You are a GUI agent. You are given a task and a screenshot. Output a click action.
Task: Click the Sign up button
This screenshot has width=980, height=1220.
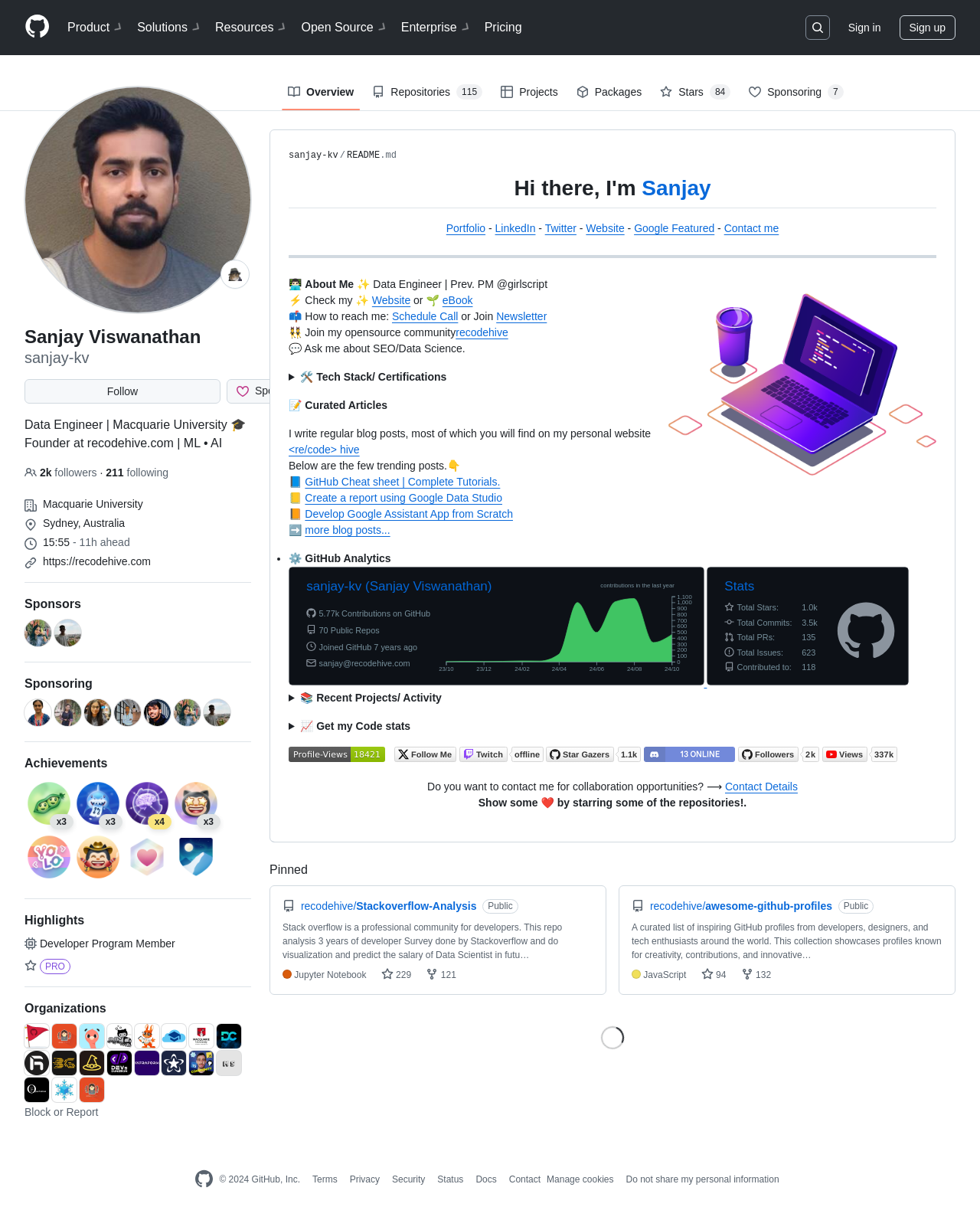[x=927, y=28]
